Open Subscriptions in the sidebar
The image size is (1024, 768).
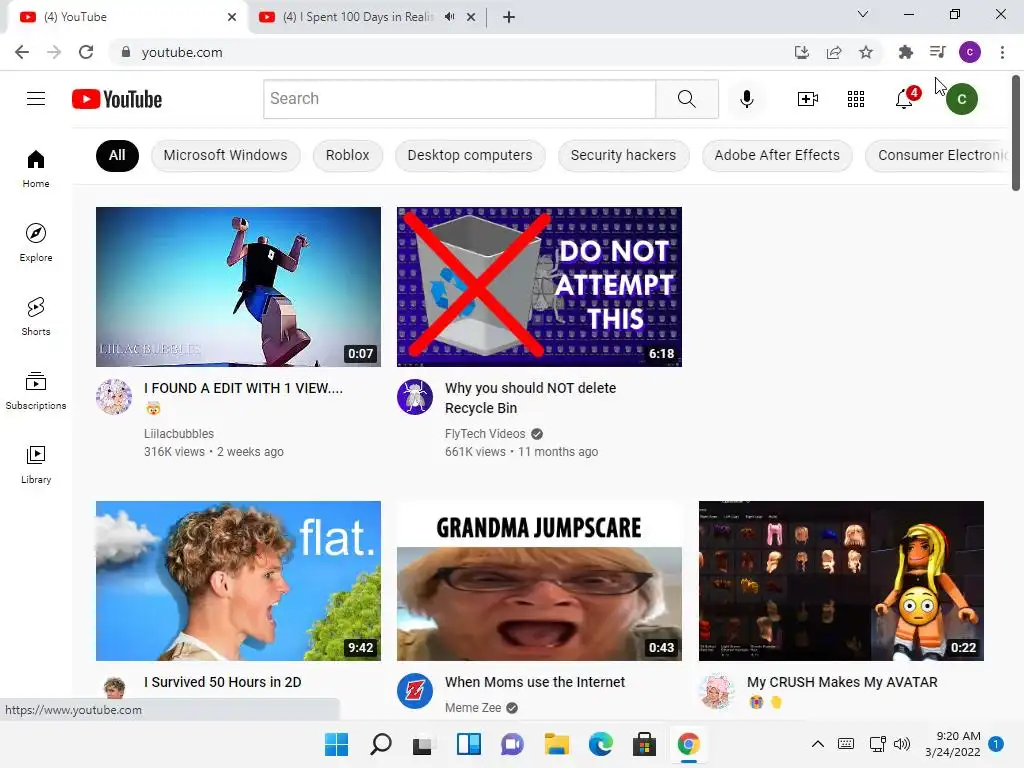point(36,391)
